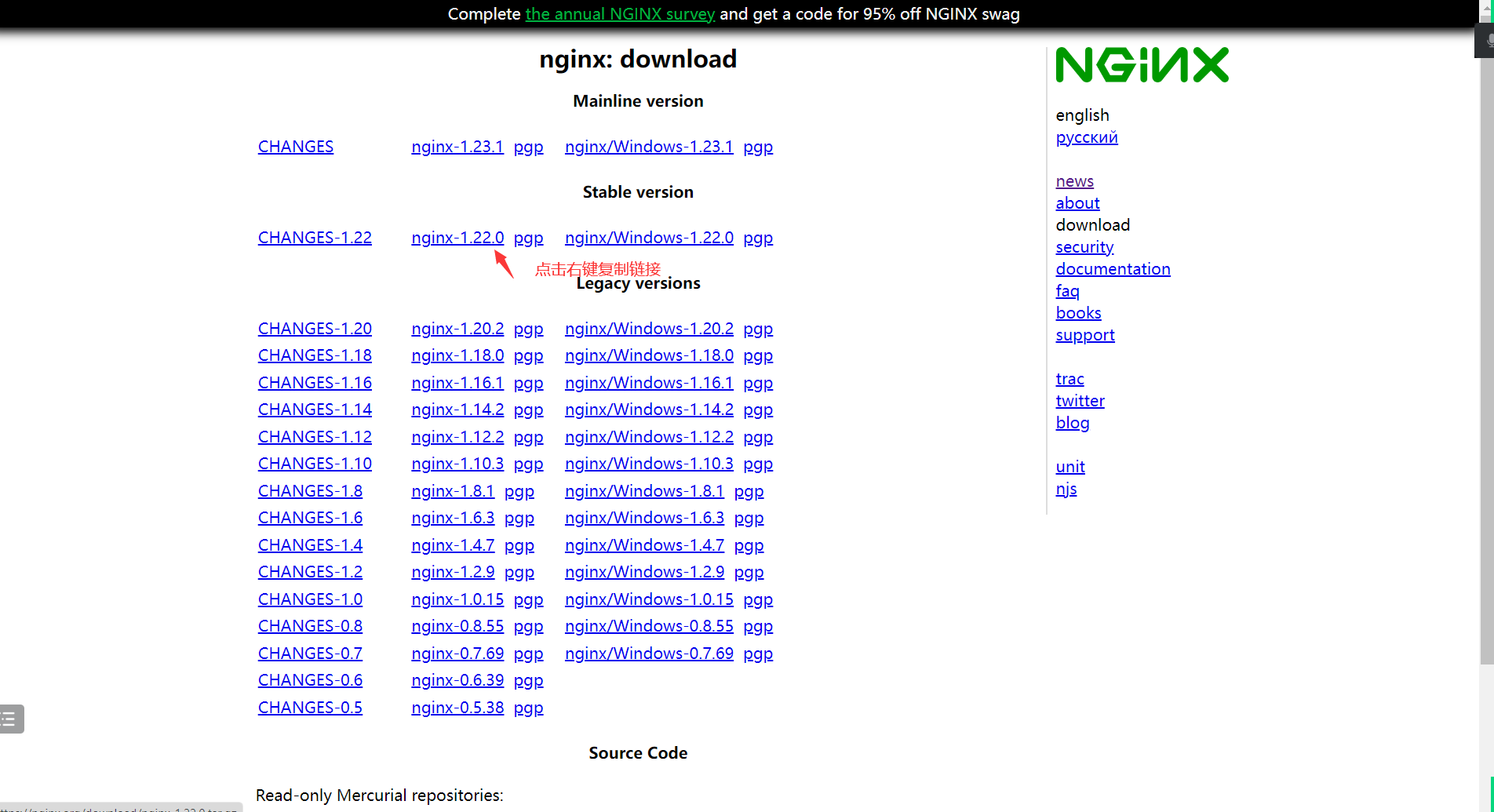Viewport: 1494px width, 812px height.
Task: Open the CHANGES-1.16 link
Action: point(315,383)
